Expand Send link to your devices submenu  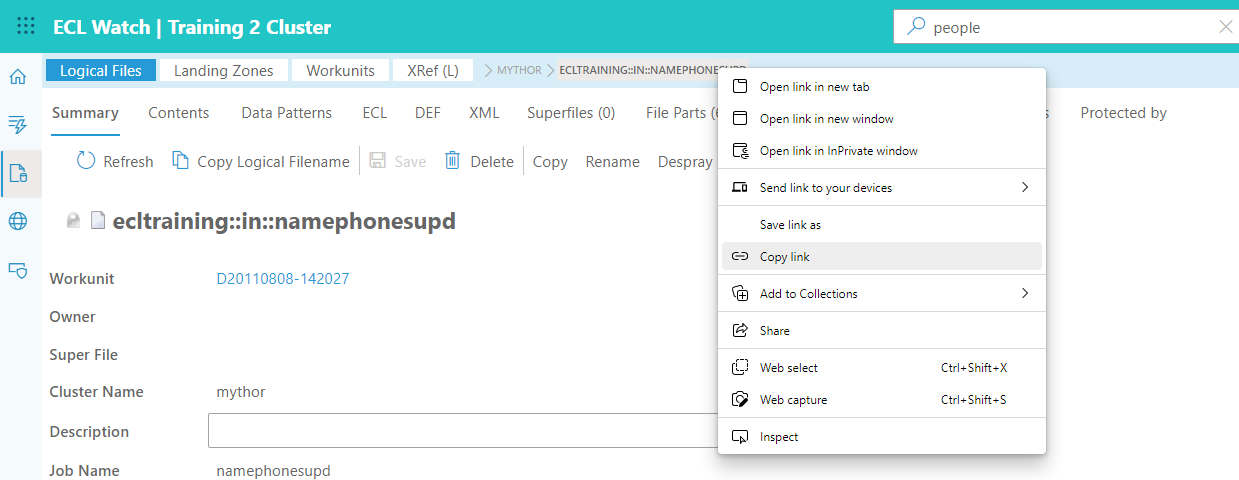point(1024,187)
